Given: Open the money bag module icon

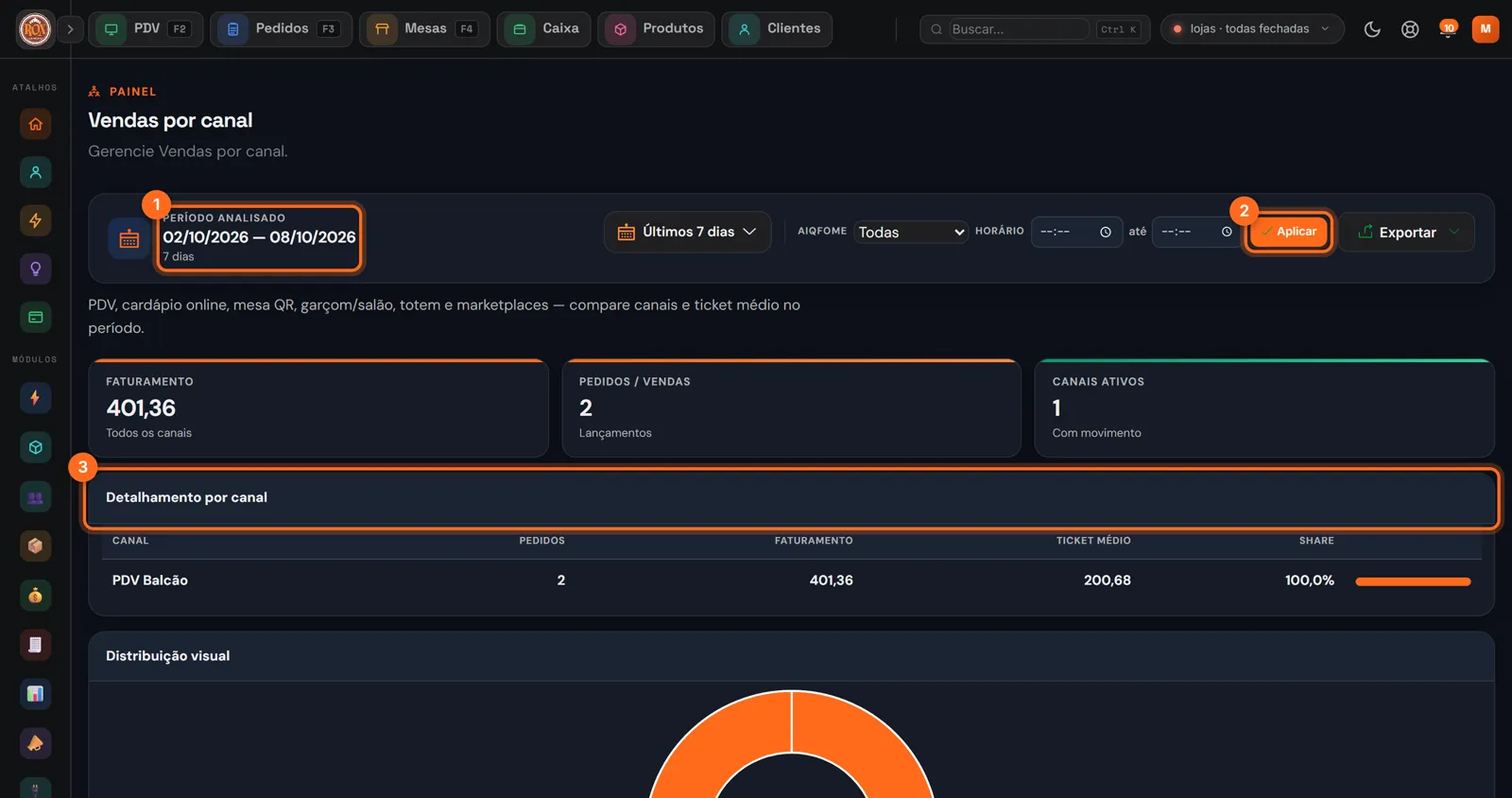Looking at the screenshot, I should [35, 596].
